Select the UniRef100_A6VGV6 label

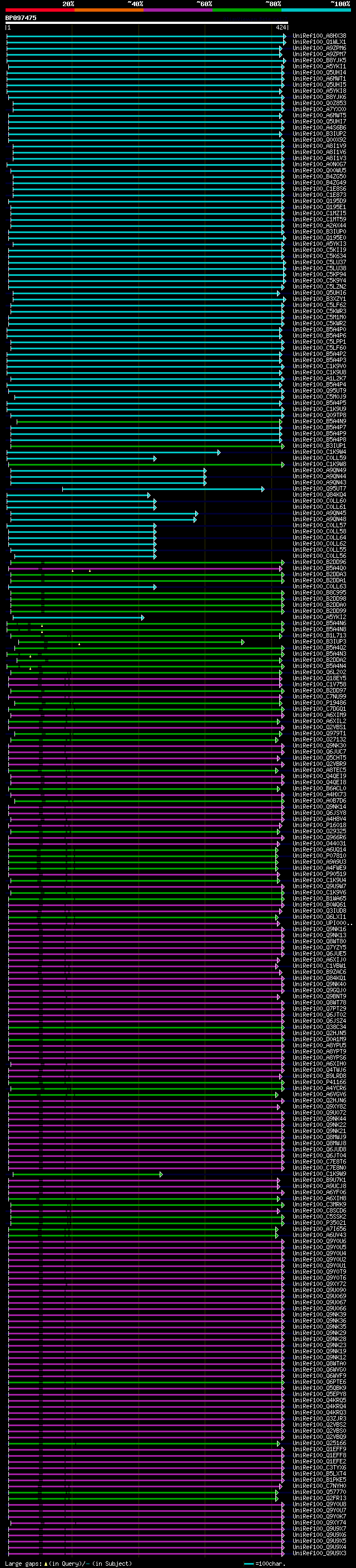click(319, 1095)
